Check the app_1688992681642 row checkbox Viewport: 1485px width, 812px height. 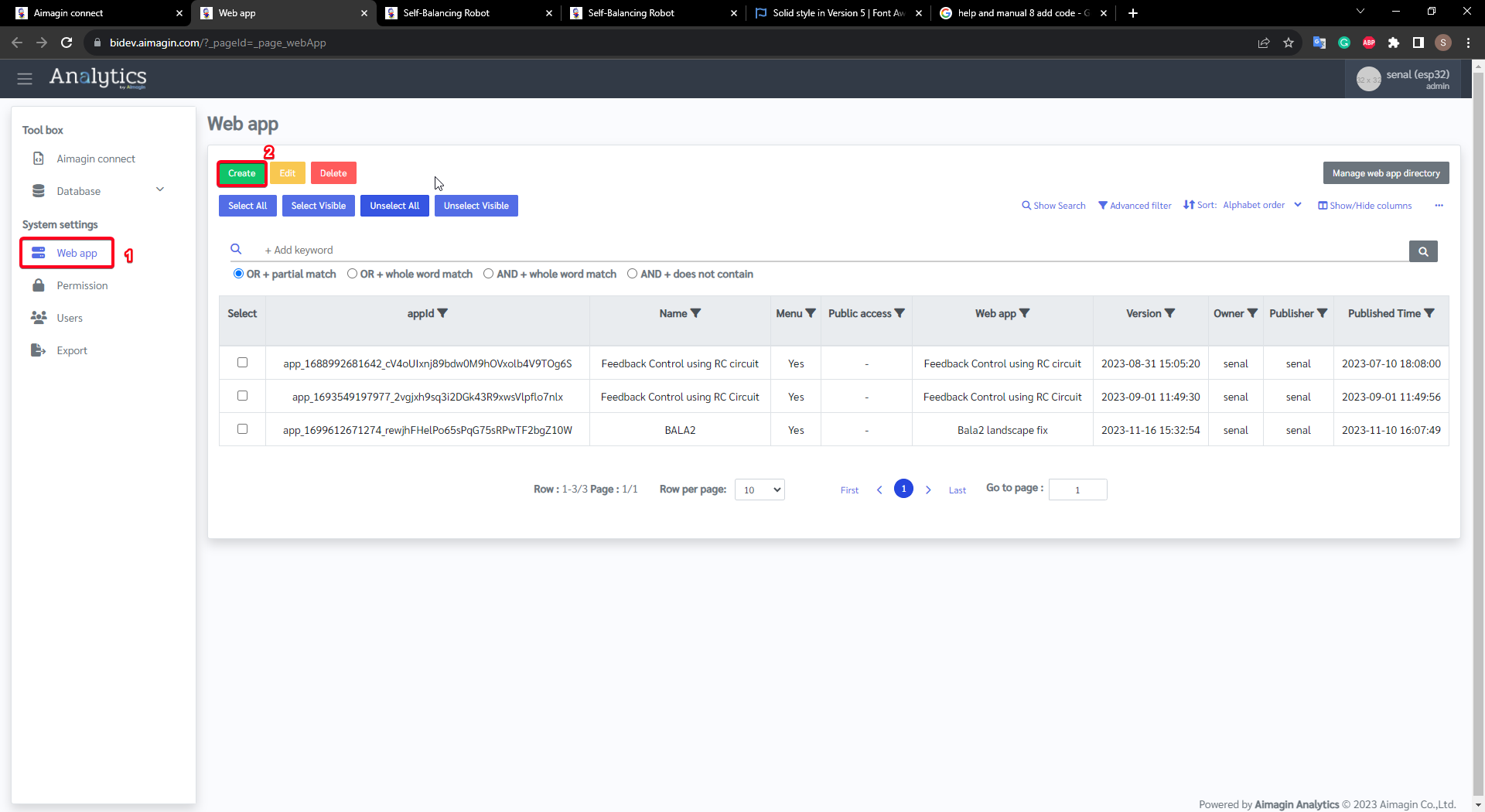pyautogui.click(x=242, y=362)
